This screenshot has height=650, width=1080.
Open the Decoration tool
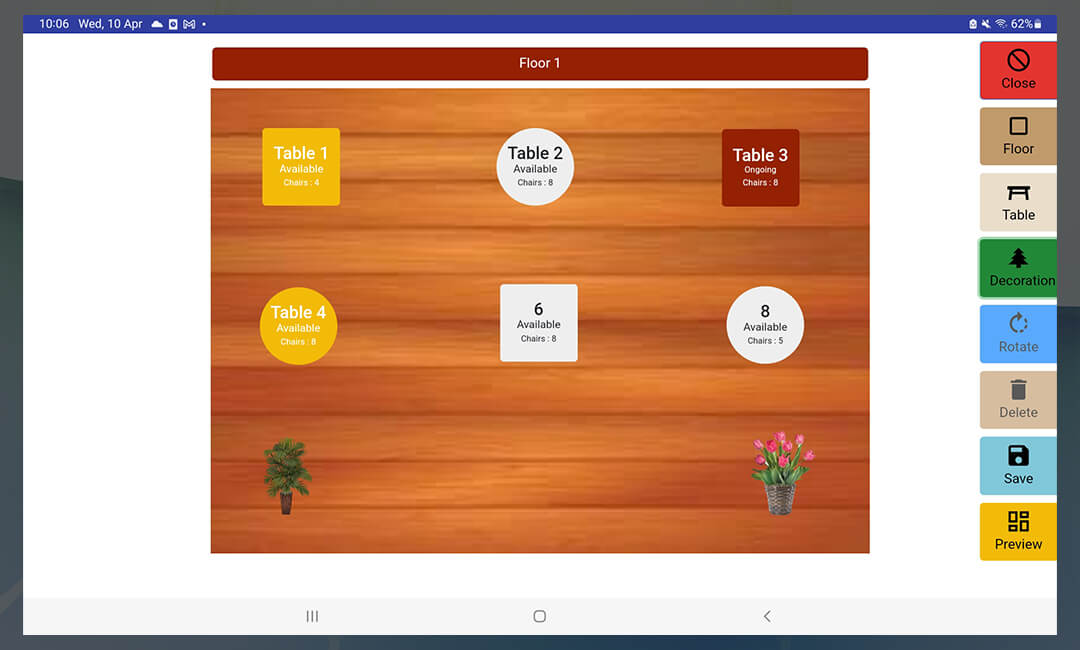click(1018, 268)
